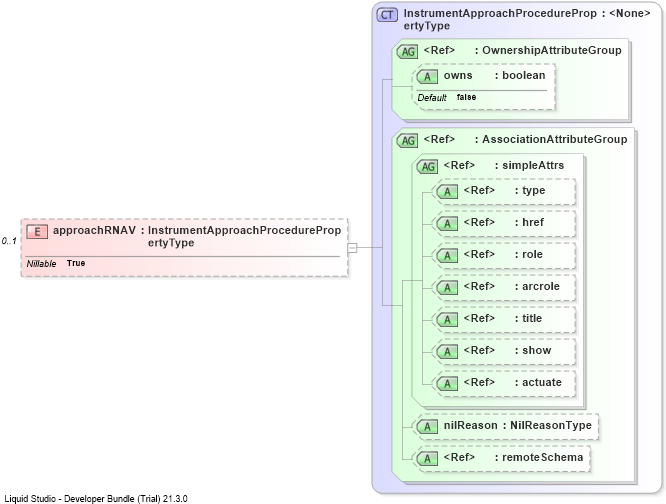
Task: Click the A icon of title attribute
Action: click(x=447, y=320)
